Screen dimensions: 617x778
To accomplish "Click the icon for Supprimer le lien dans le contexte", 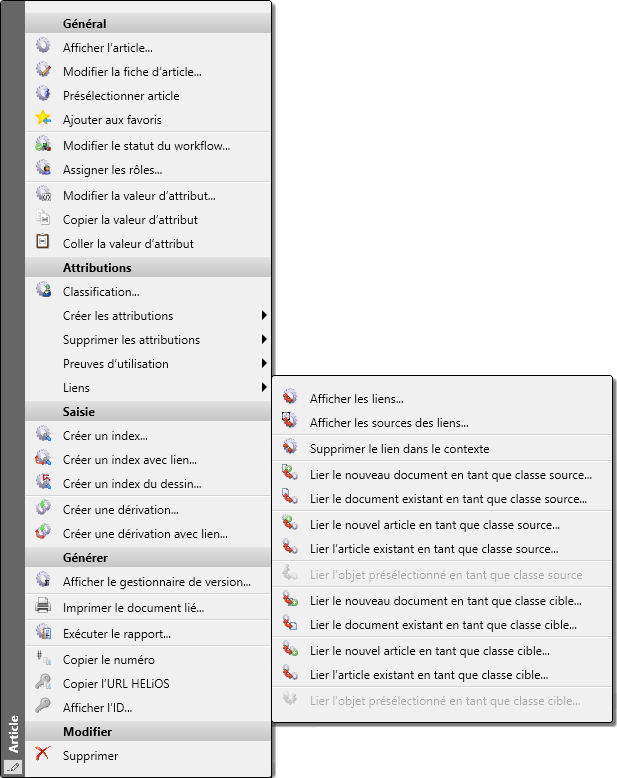I will pos(290,447).
